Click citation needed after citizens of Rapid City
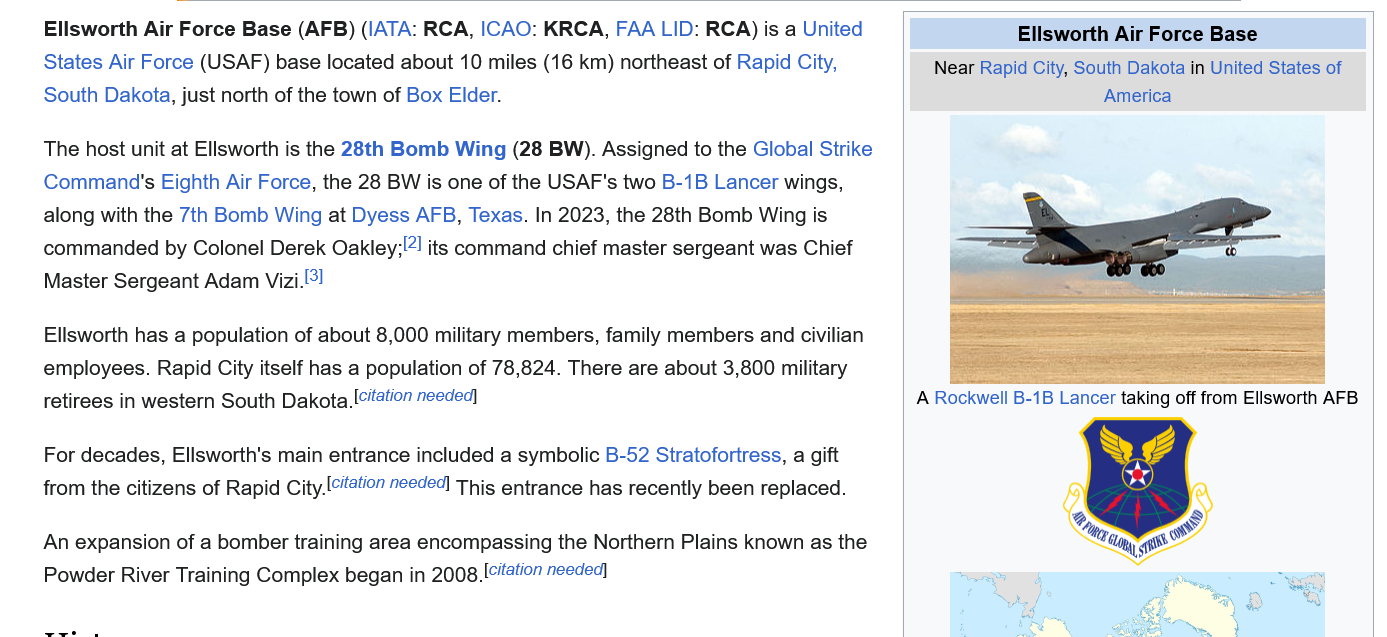The image size is (1387, 637). pyautogui.click(x=389, y=483)
